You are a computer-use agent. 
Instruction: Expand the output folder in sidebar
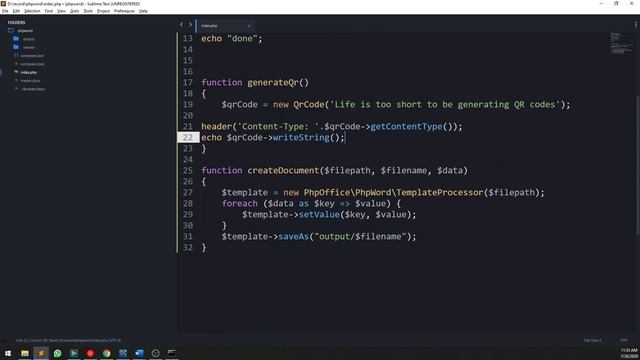[x=29, y=39]
